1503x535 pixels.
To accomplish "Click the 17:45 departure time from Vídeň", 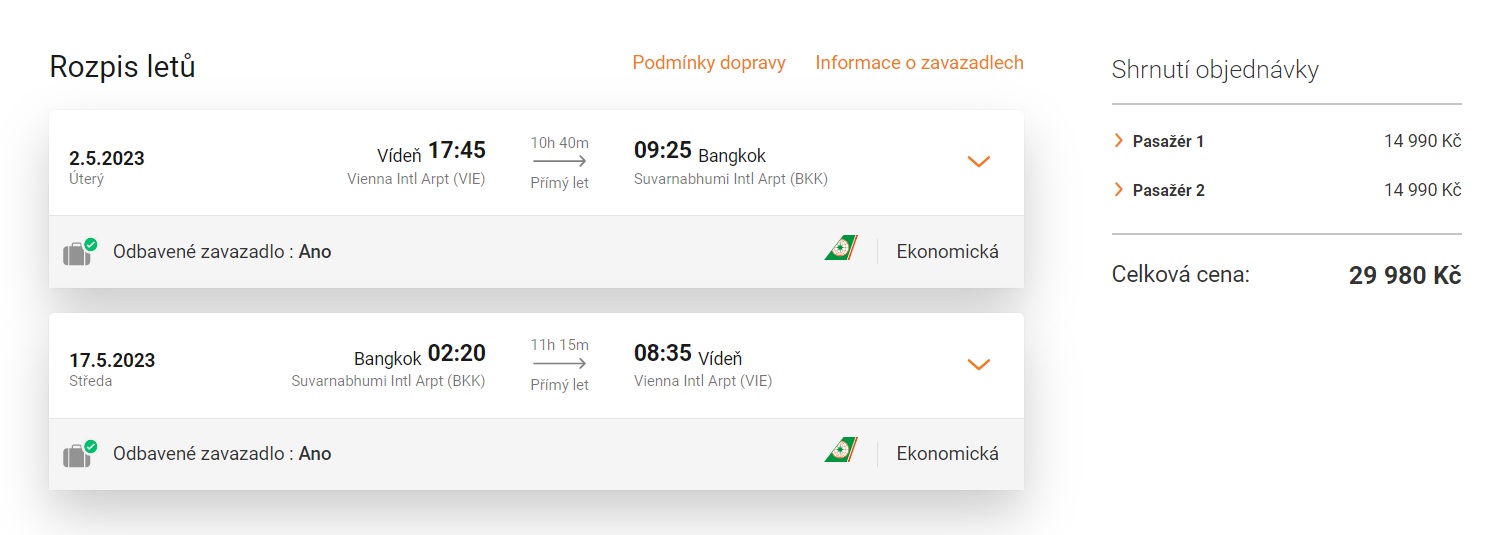I will coord(457,151).
